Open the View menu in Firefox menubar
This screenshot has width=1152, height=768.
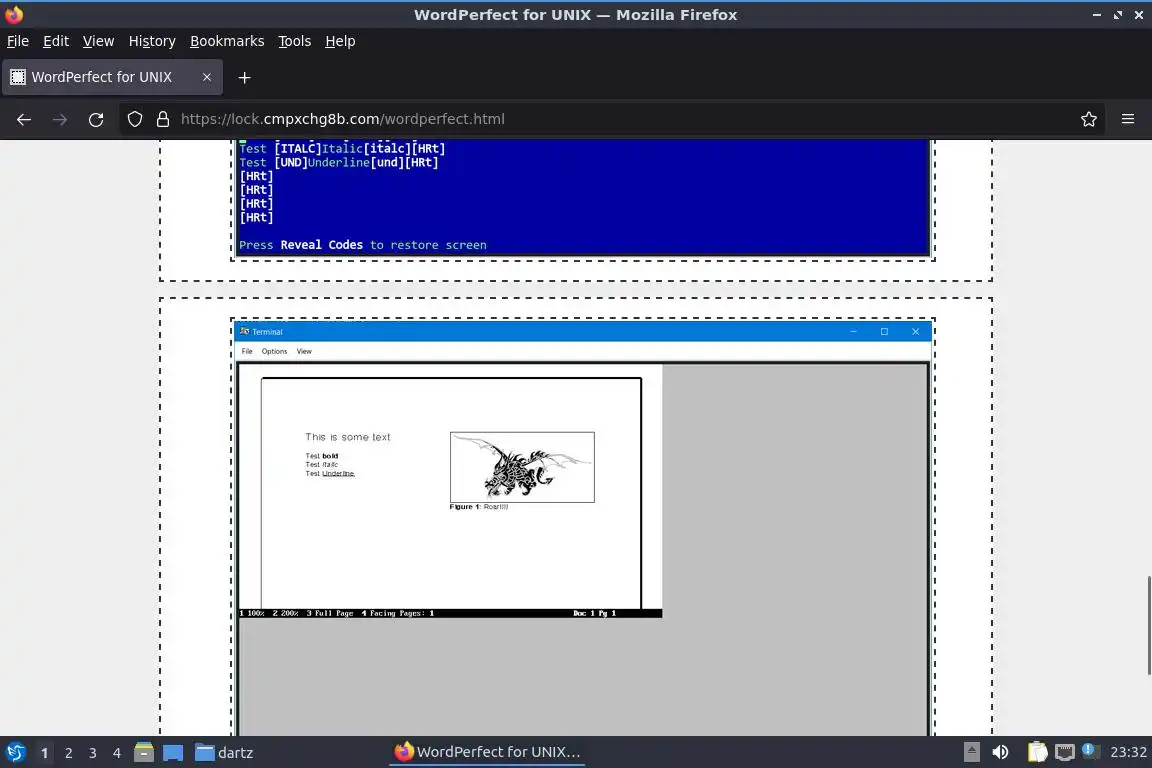tap(98, 41)
